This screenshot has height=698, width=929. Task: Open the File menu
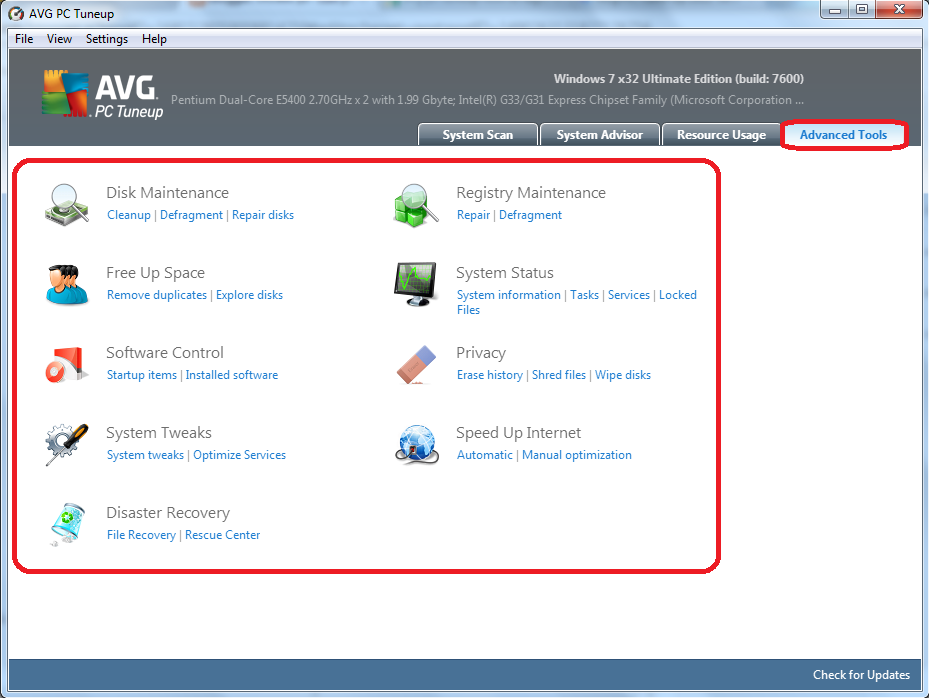[x=24, y=39]
